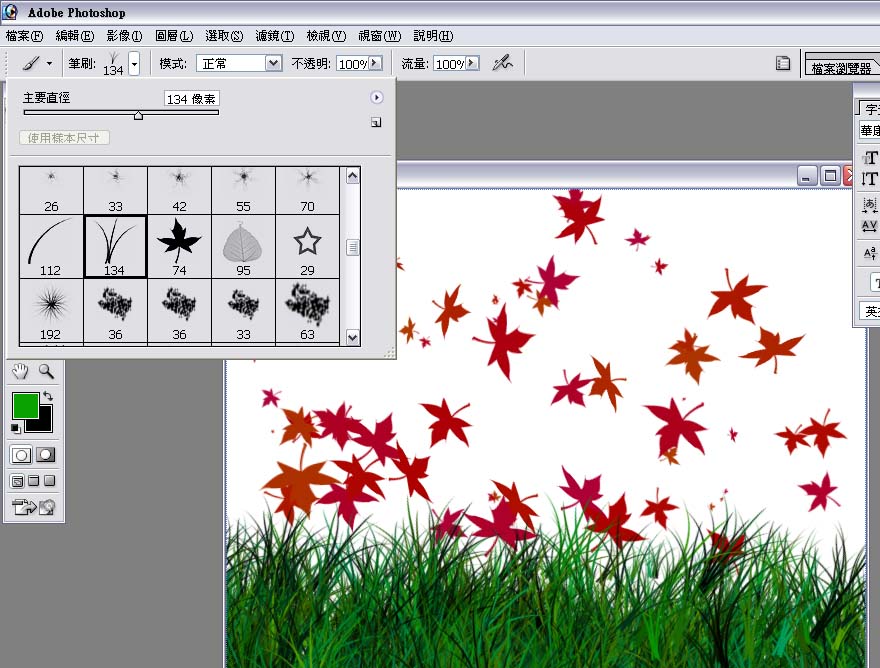Open the 模式 blend mode dropdown
Image resolution: width=880 pixels, height=668 pixels.
tap(273, 63)
